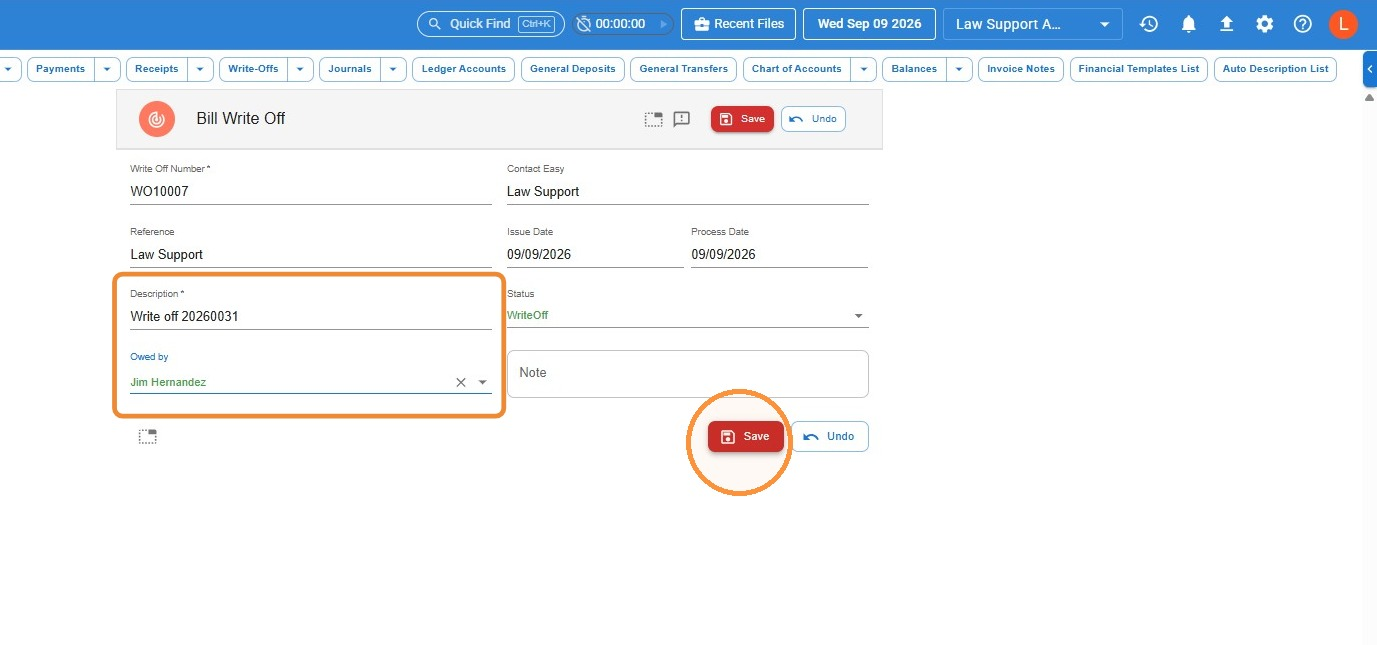Click the bottom Save button

point(746,437)
